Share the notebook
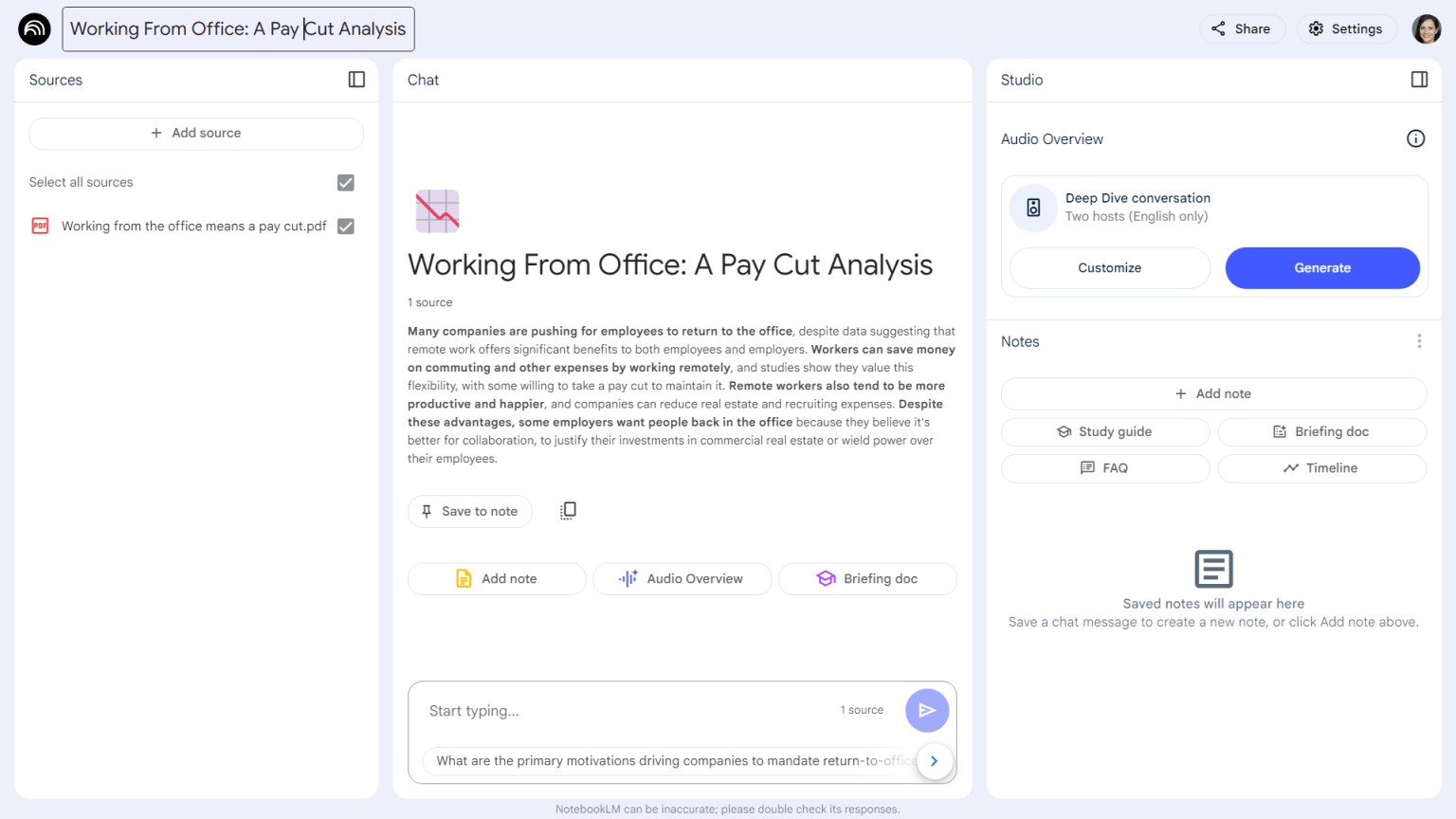Screen dimensions: 1456x819 [x=1242, y=28]
